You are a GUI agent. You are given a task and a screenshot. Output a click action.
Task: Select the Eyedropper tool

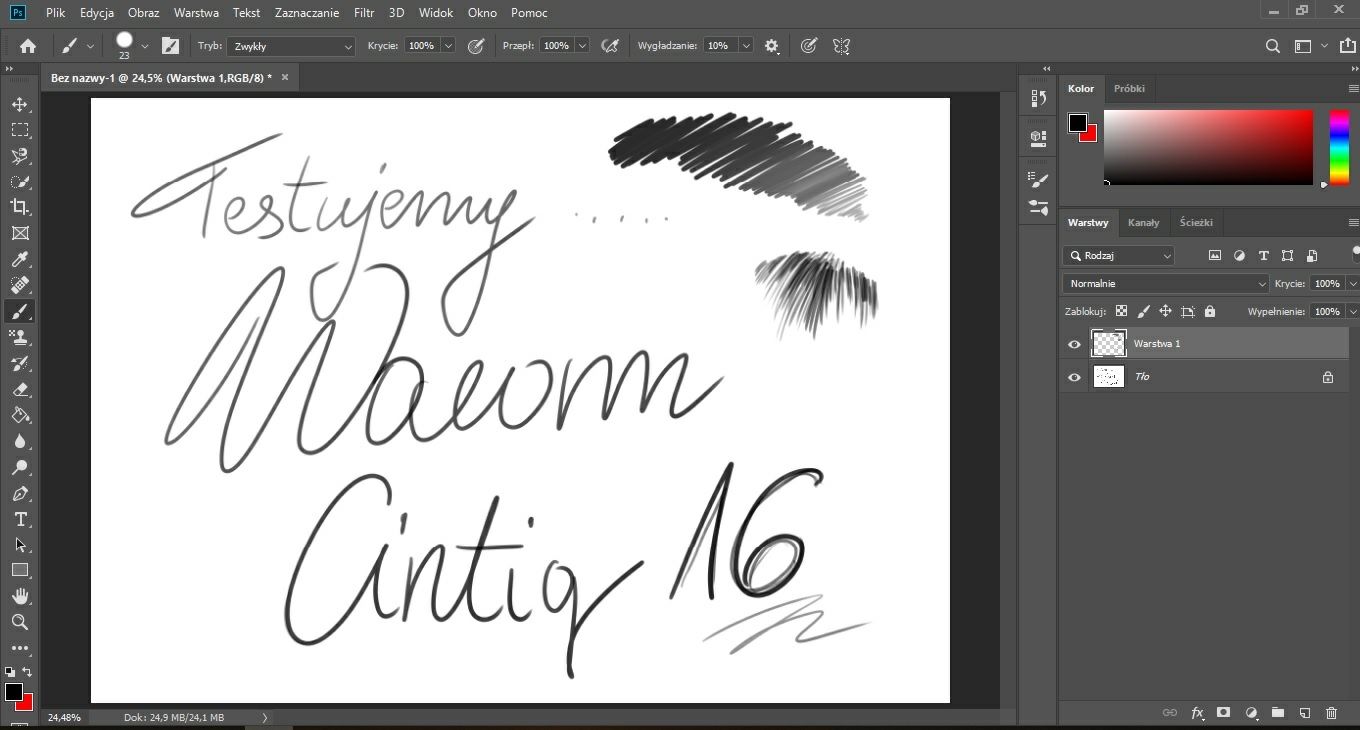(x=19, y=260)
